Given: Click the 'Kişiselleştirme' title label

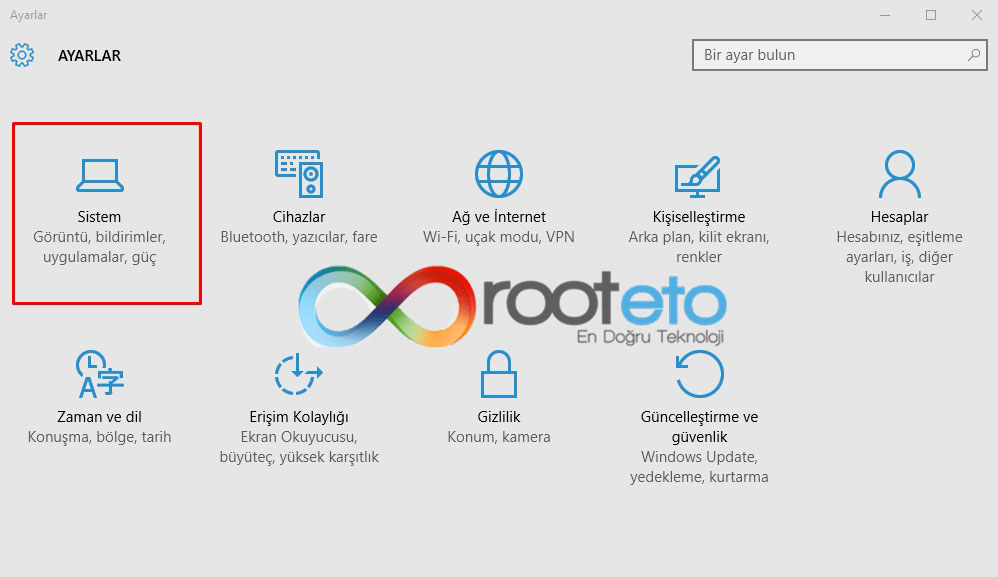Looking at the screenshot, I should coord(699,217).
